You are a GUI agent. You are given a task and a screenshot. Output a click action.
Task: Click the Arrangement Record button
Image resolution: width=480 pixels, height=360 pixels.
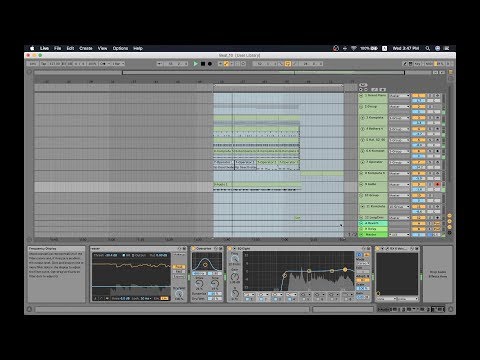pos(210,64)
